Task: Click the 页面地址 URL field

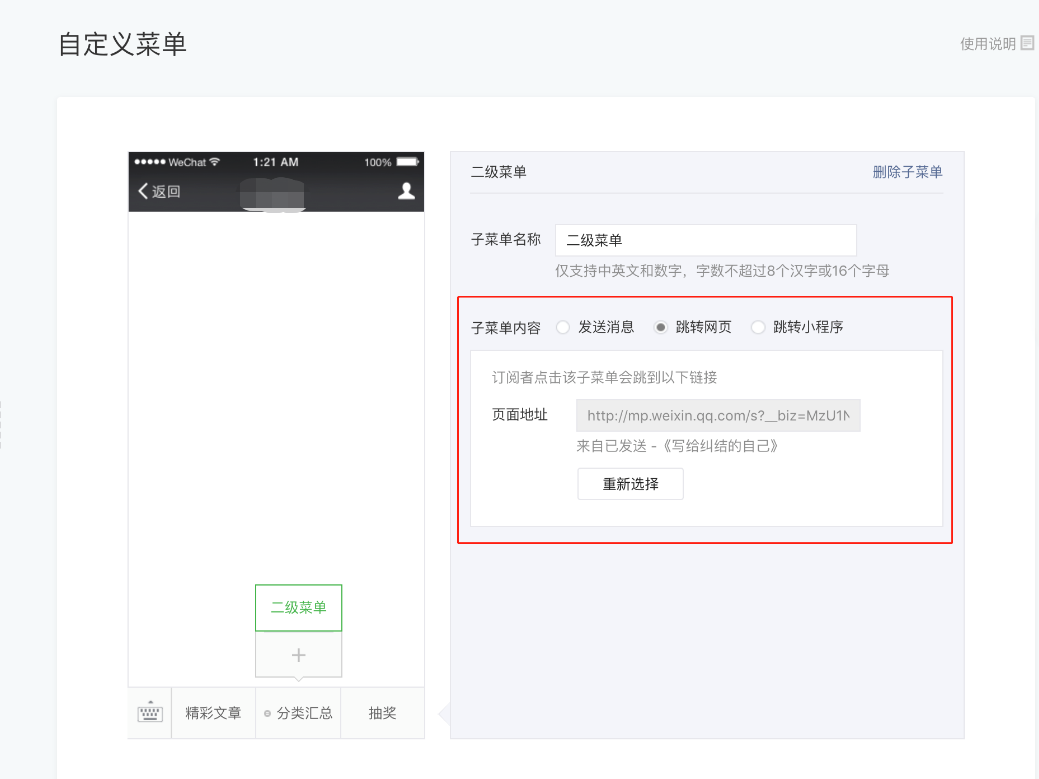Action: click(x=718, y=416)
